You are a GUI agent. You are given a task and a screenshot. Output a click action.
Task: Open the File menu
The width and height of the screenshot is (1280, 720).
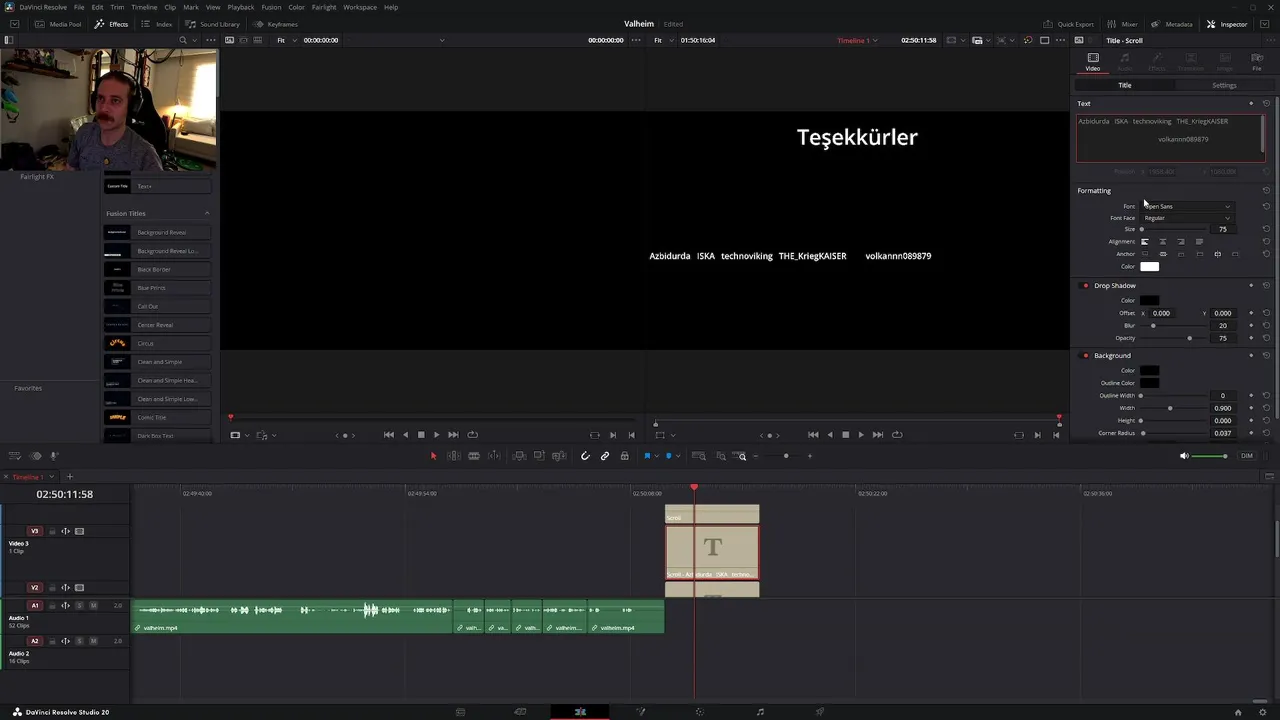pyautogui.click(x=79, y=7)
